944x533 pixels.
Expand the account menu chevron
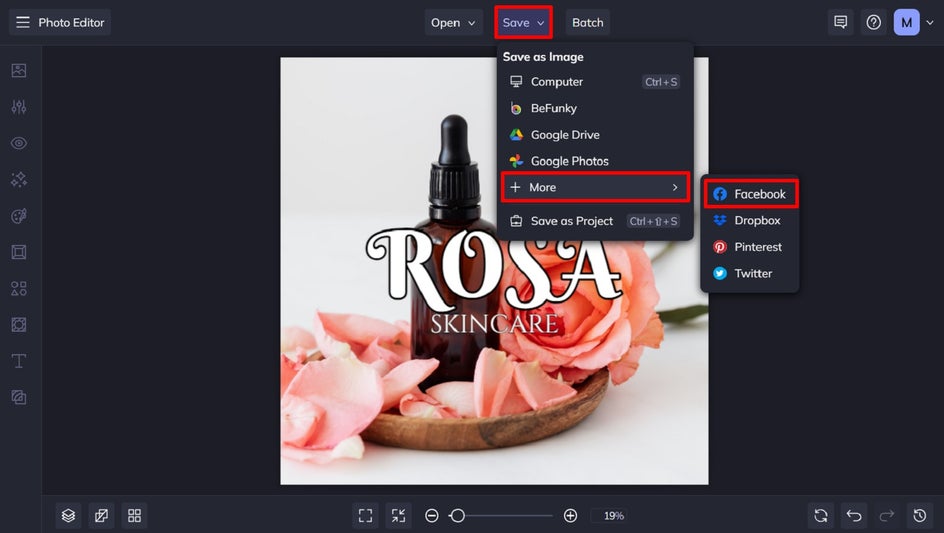(x=930, y=23)
